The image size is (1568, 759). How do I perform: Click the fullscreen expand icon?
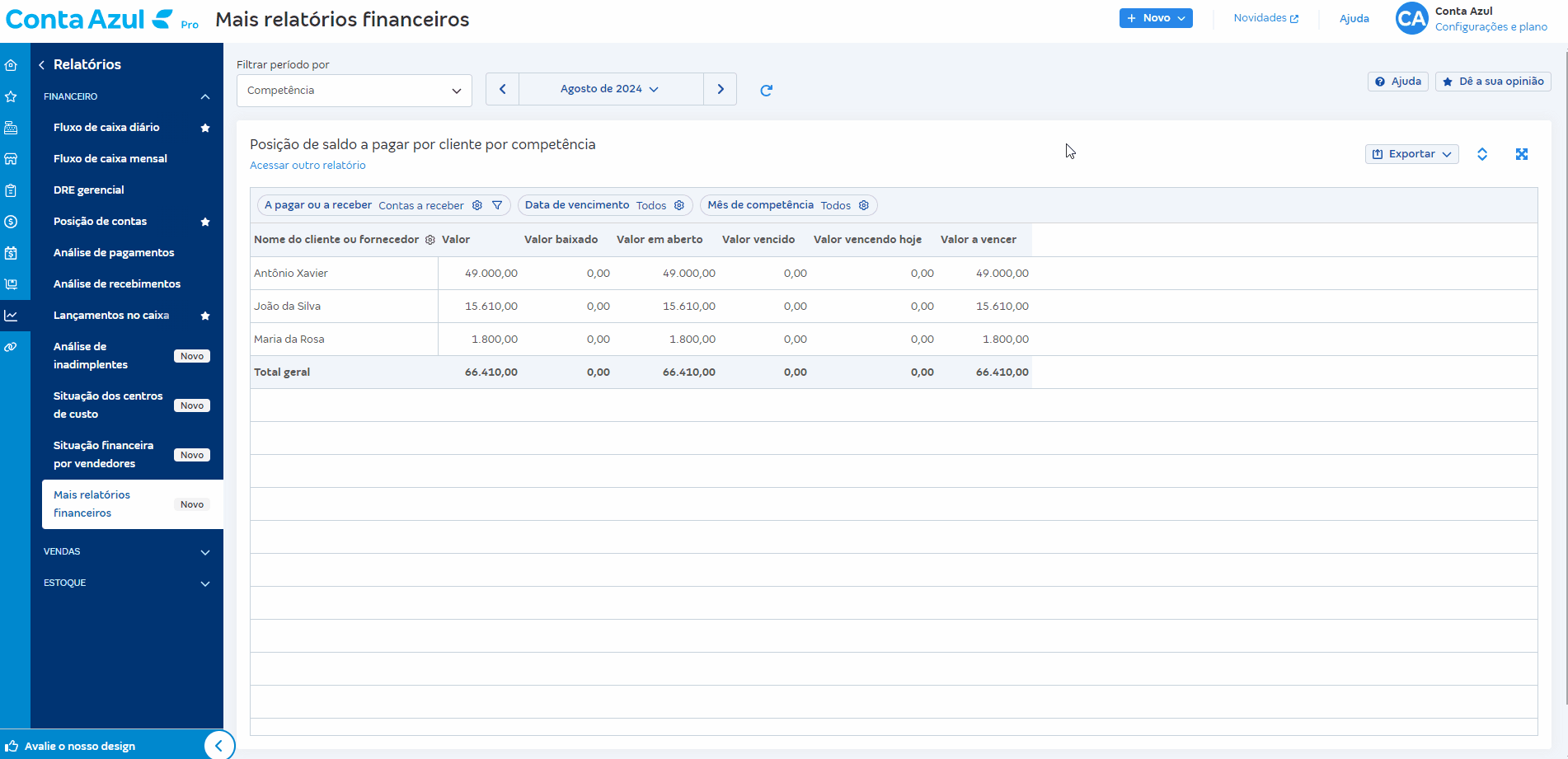pos(1521,154)
